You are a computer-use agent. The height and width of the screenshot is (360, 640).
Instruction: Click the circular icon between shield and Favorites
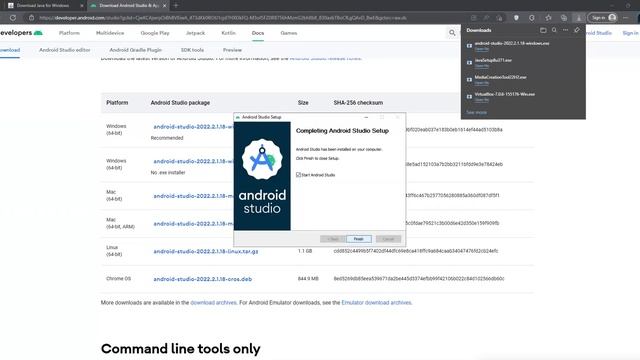pyautogui.click(x=532, y=18)
